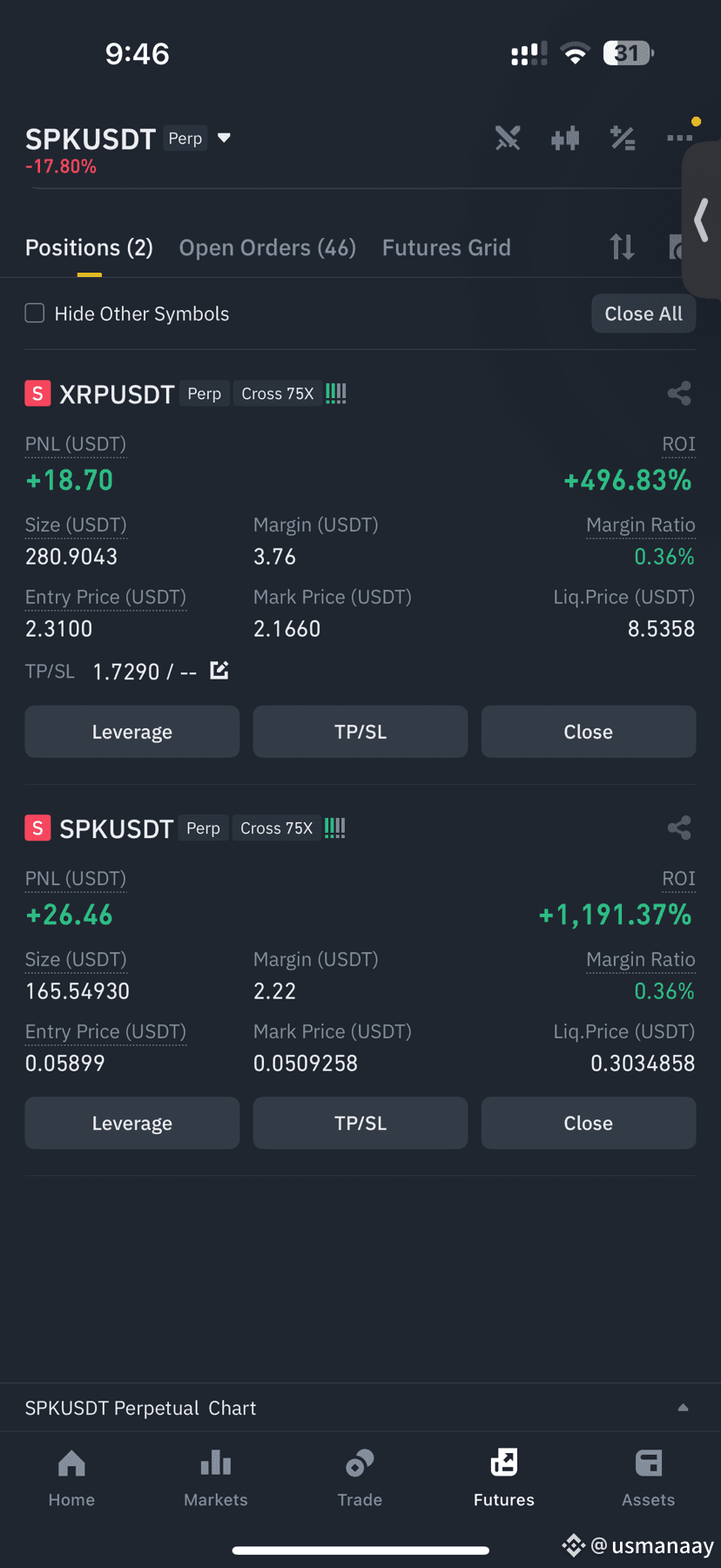
Task: Open the side panel chevron handle
Action: pyautogui.click(x=702, y=220)
